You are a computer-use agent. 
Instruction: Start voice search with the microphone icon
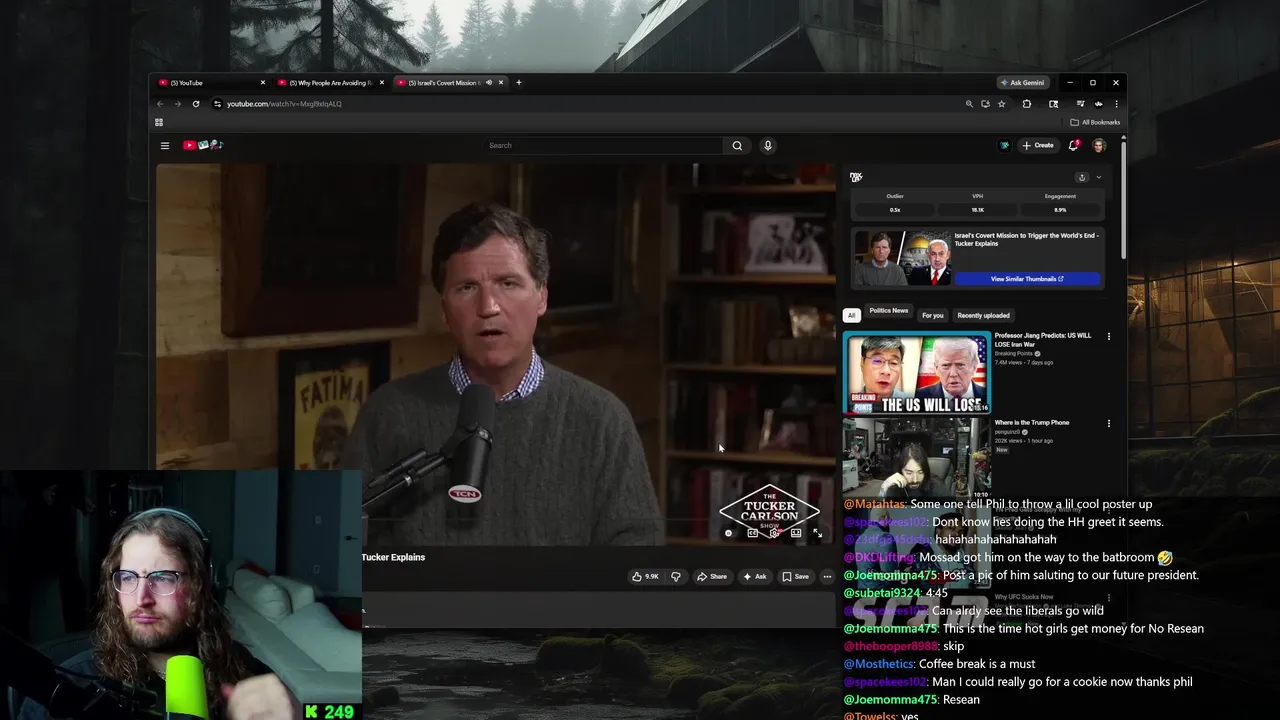[768, 145]
